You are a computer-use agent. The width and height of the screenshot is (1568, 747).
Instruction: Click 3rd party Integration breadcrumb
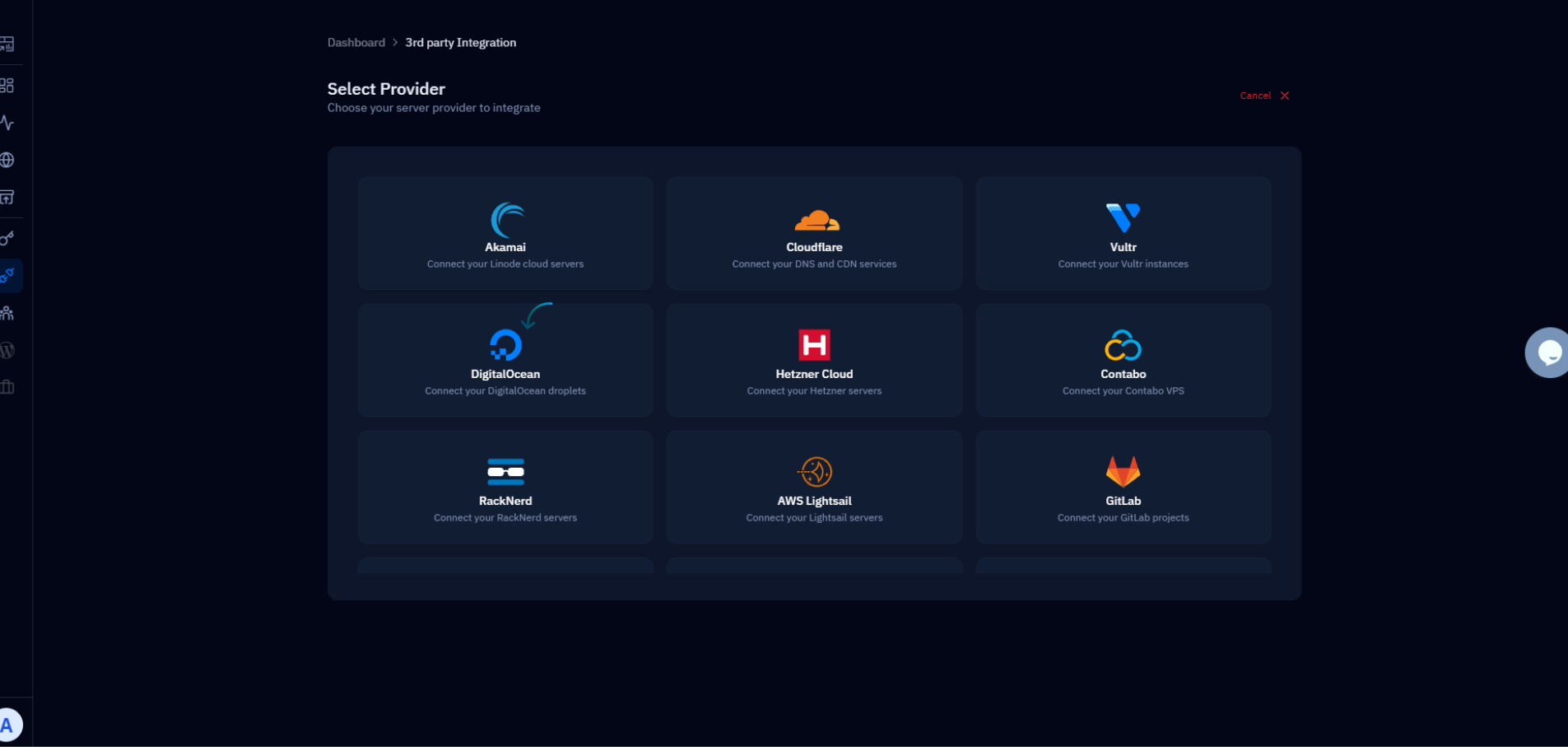coord(461,43)
